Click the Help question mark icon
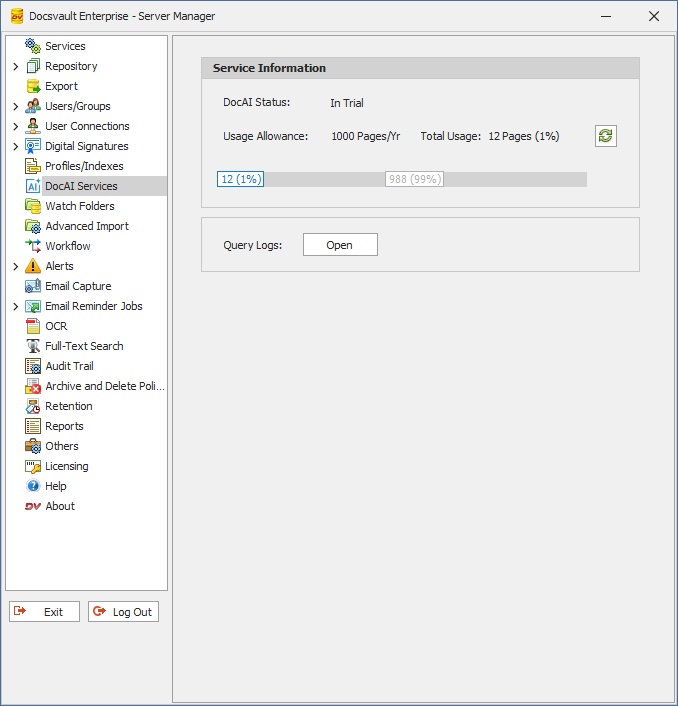Viewport: 678px width, 706px height. coord(32,486)
